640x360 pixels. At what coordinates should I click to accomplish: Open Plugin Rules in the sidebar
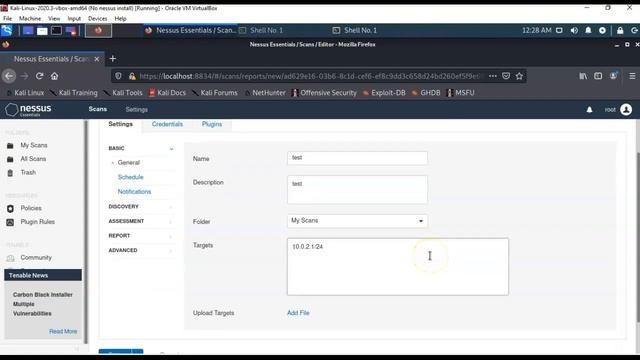[38, 222]
